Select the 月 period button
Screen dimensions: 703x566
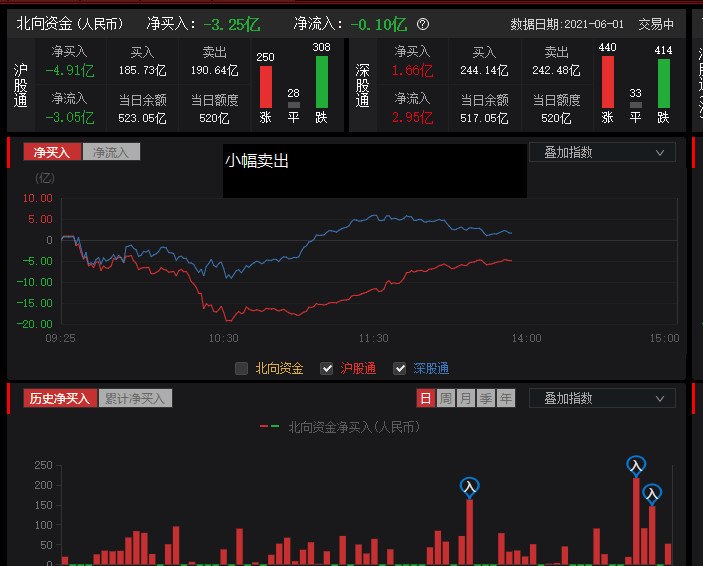coord(466,398)
